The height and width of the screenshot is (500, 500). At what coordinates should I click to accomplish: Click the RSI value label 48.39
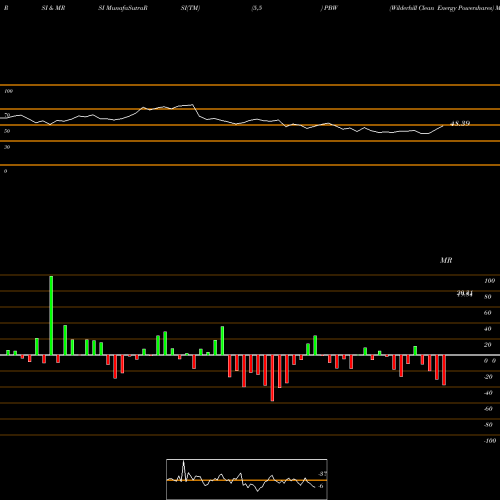[x=460, y=123]
